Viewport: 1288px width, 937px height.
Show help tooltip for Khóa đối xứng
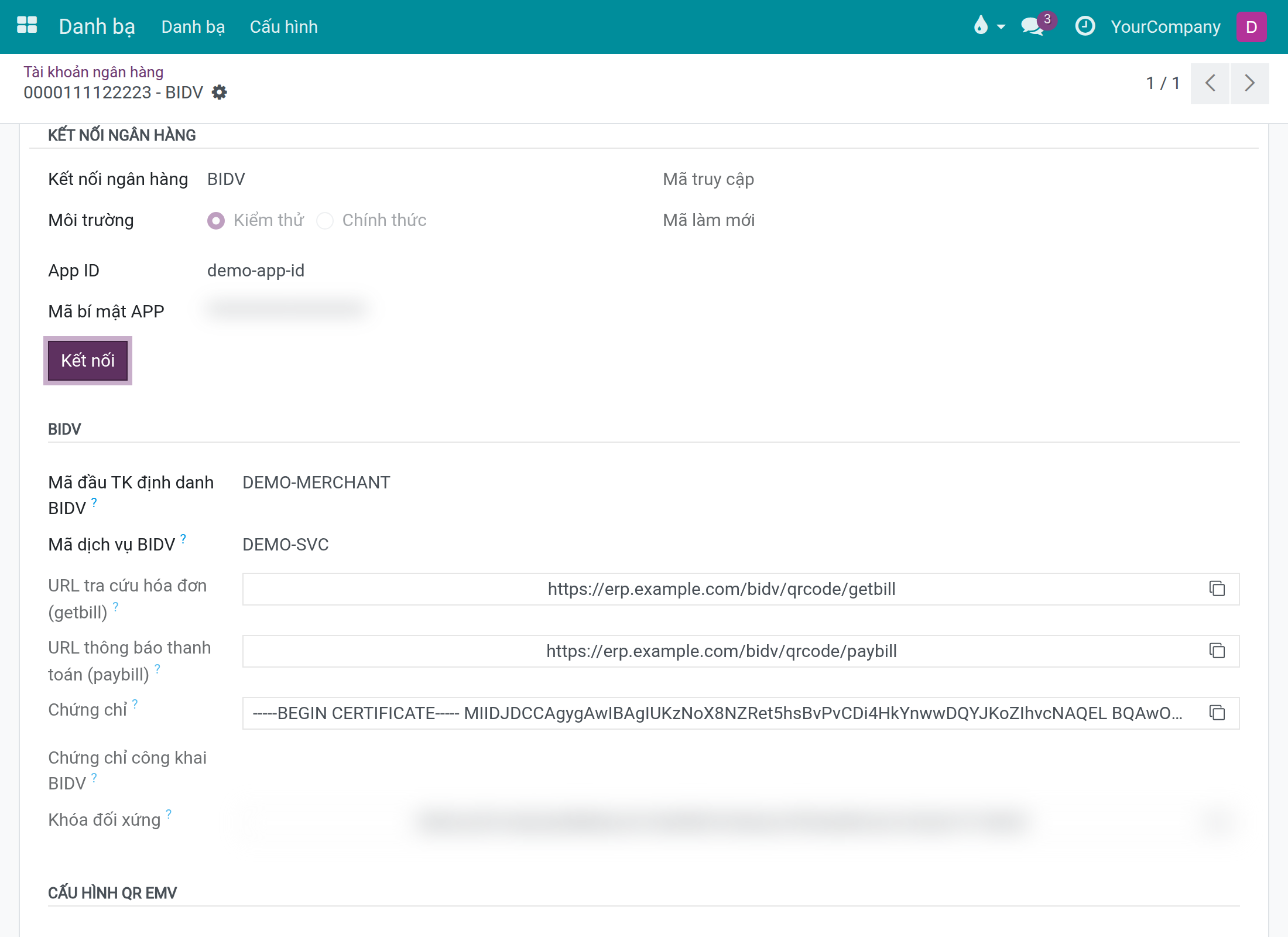[x=169, y=814]
